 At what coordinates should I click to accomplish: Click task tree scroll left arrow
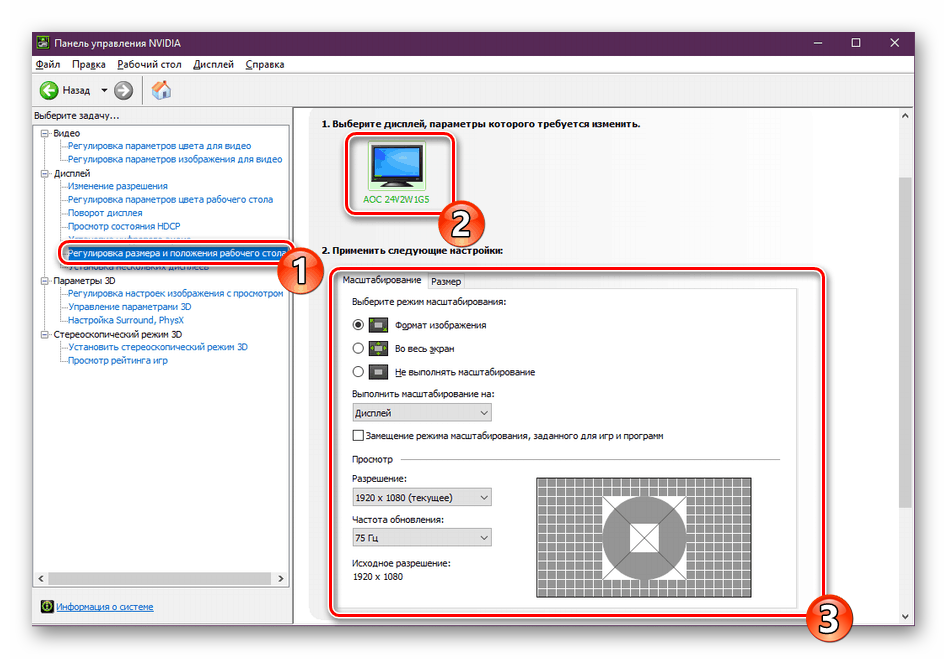pyautogui.click(x=40, y=579)
